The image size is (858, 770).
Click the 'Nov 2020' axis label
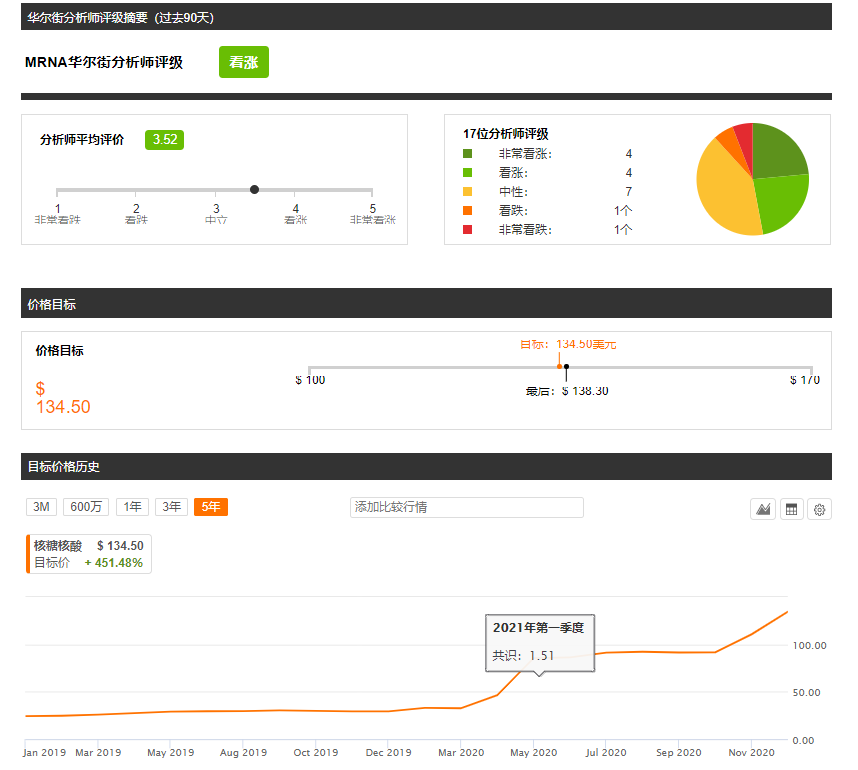click(751, 752)
